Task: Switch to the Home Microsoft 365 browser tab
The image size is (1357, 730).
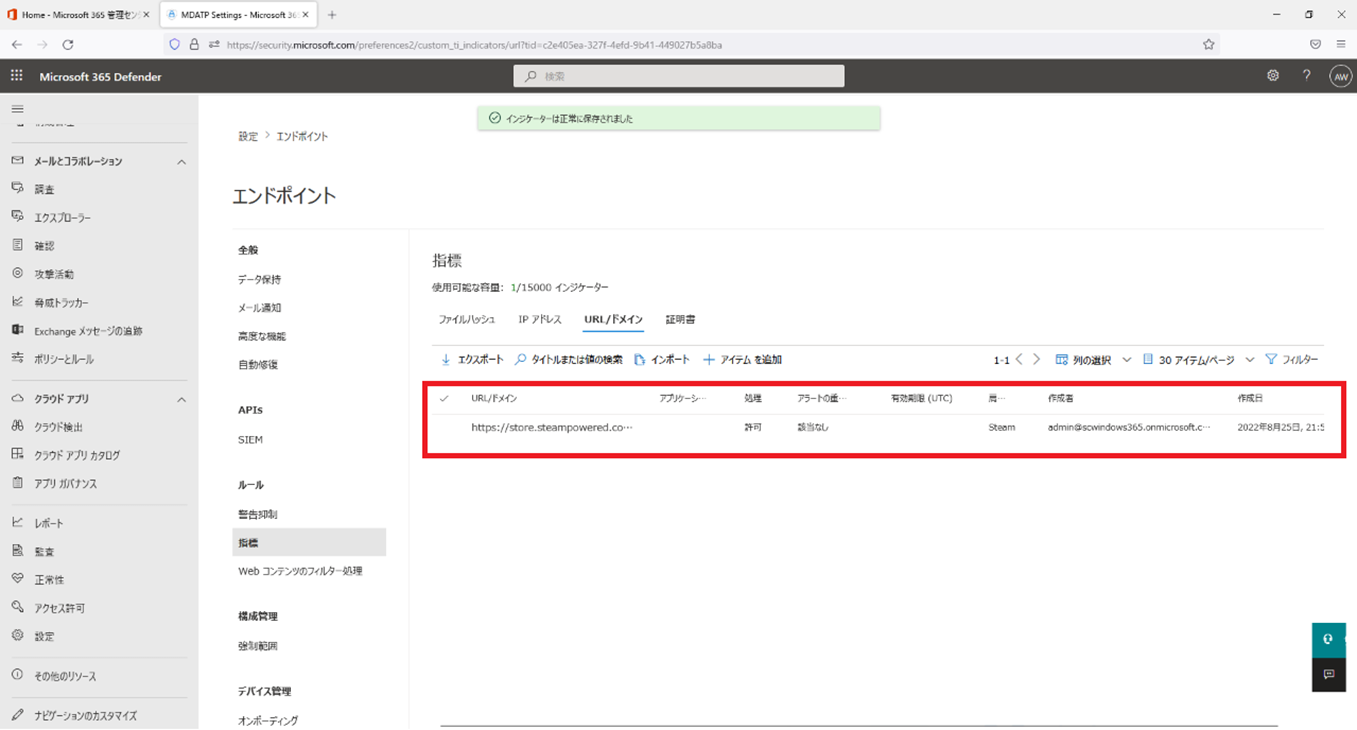Action: click(x=78, y=15)
